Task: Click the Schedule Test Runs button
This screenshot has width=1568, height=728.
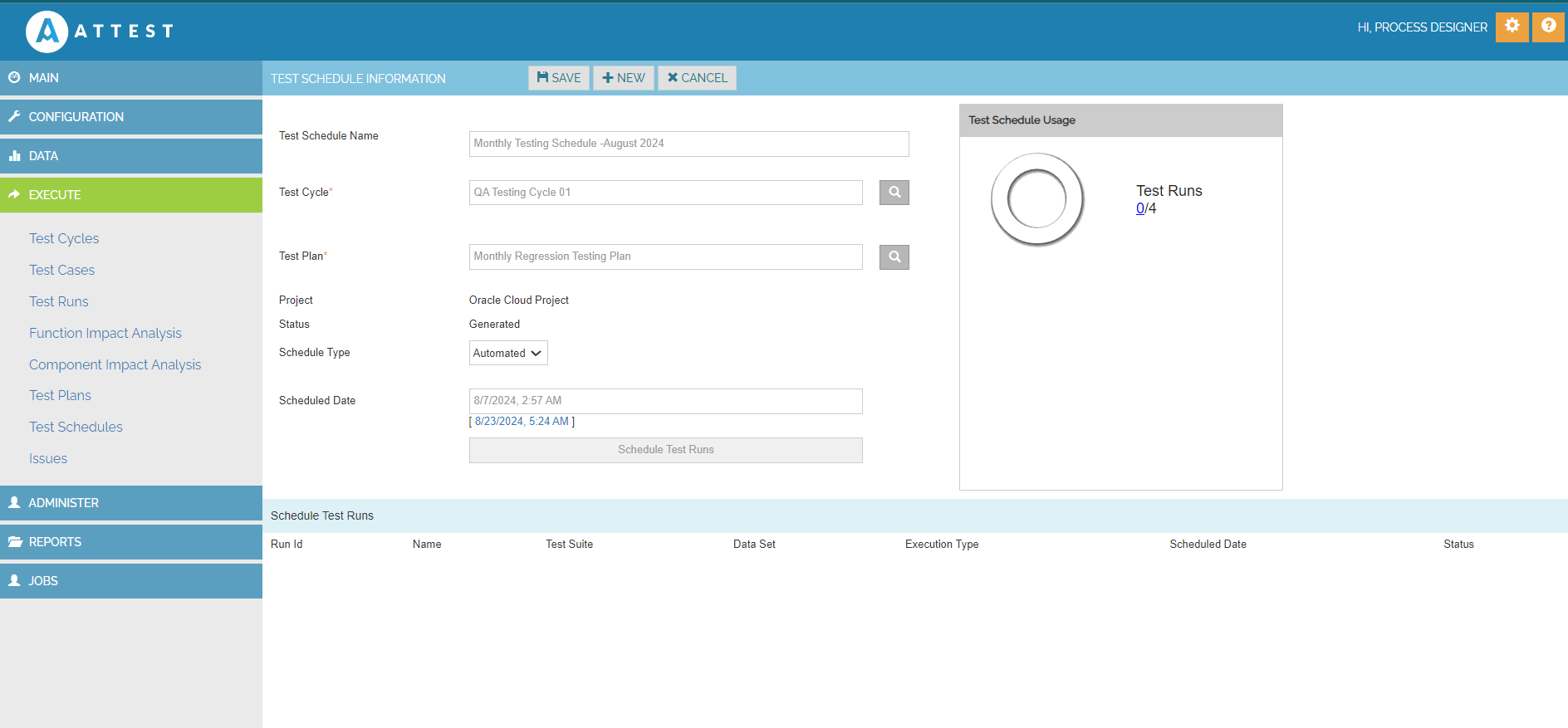Action: [x=666, y=450]
